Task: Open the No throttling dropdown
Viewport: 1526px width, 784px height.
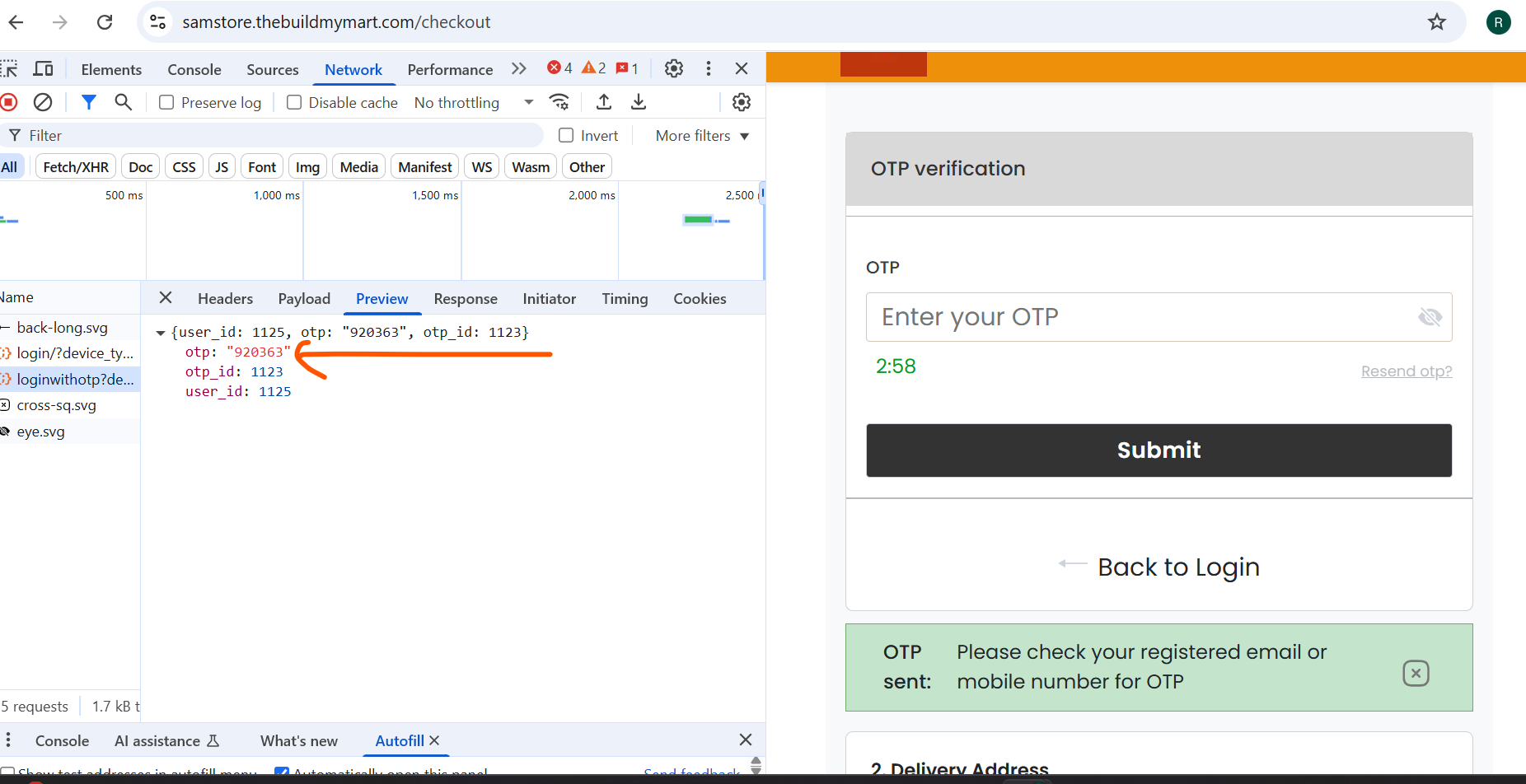Action: coord(474,102)
